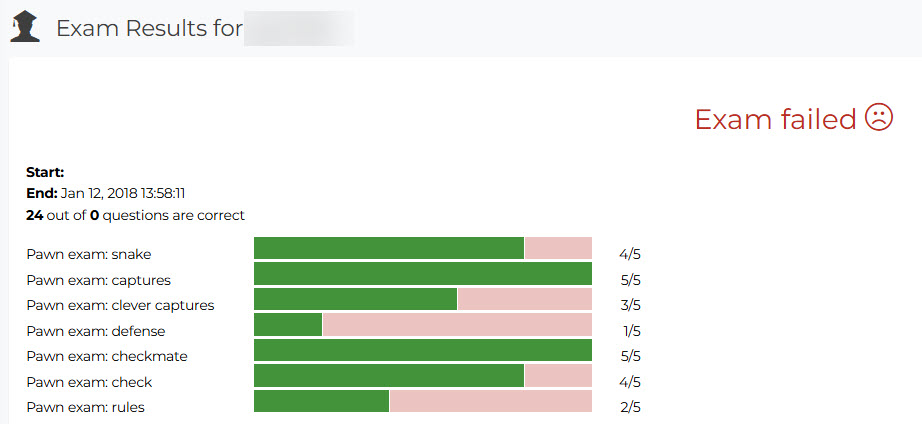Click the questions correct summary line

point(135,215)
